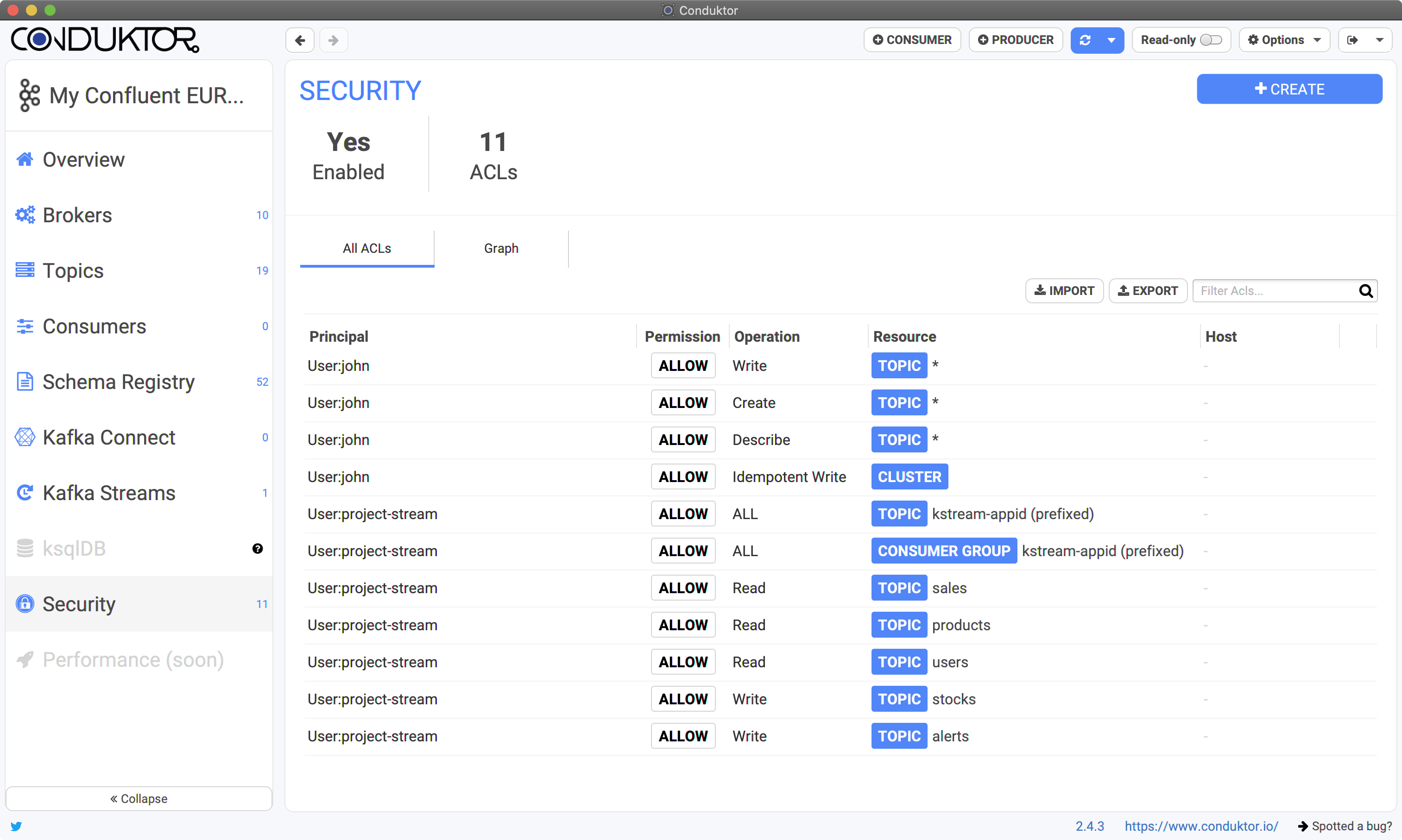Open the conduktor.io website link

pyautogui.click(x=1201, y=826)
